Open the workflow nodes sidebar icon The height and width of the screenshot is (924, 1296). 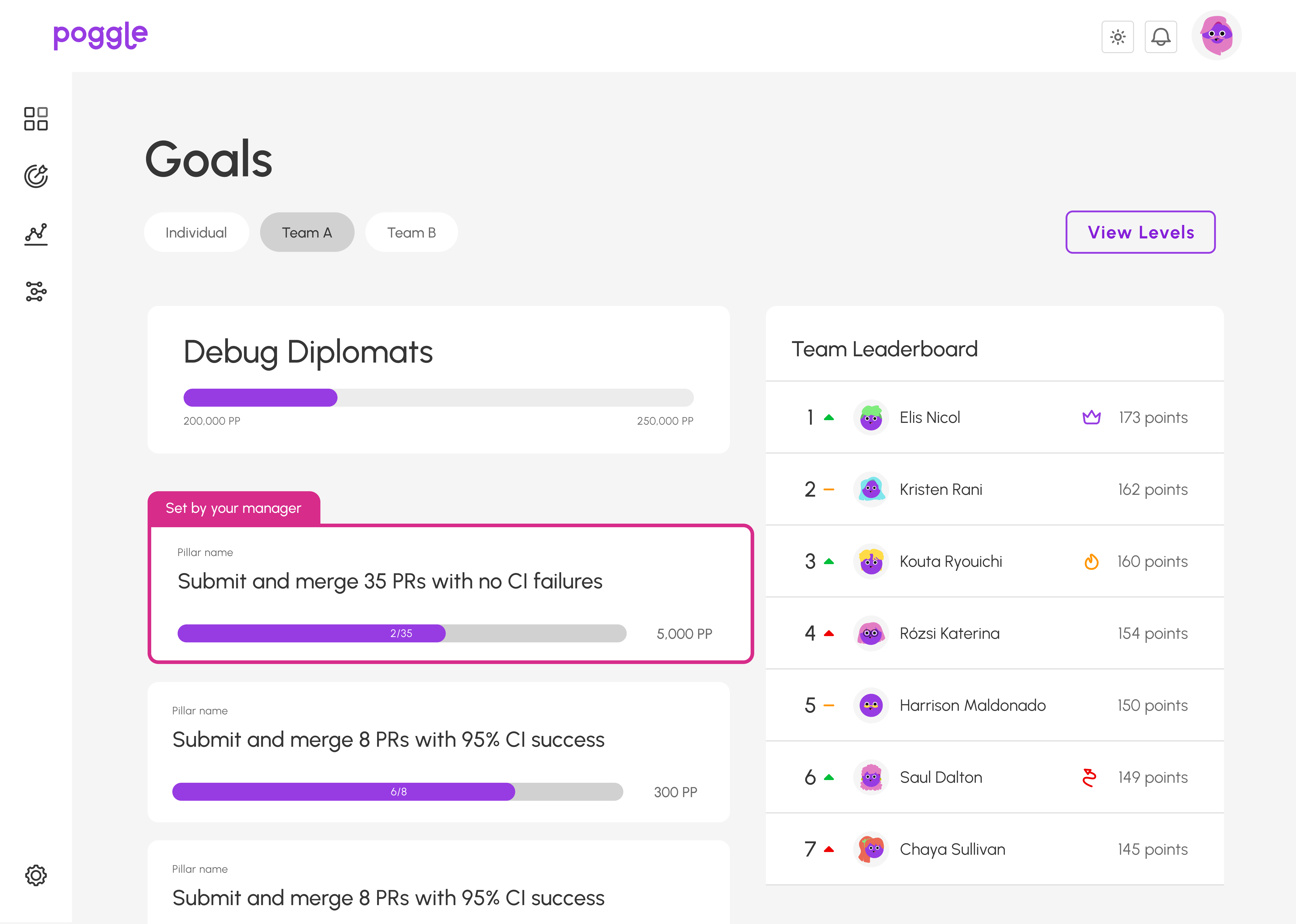36,291
